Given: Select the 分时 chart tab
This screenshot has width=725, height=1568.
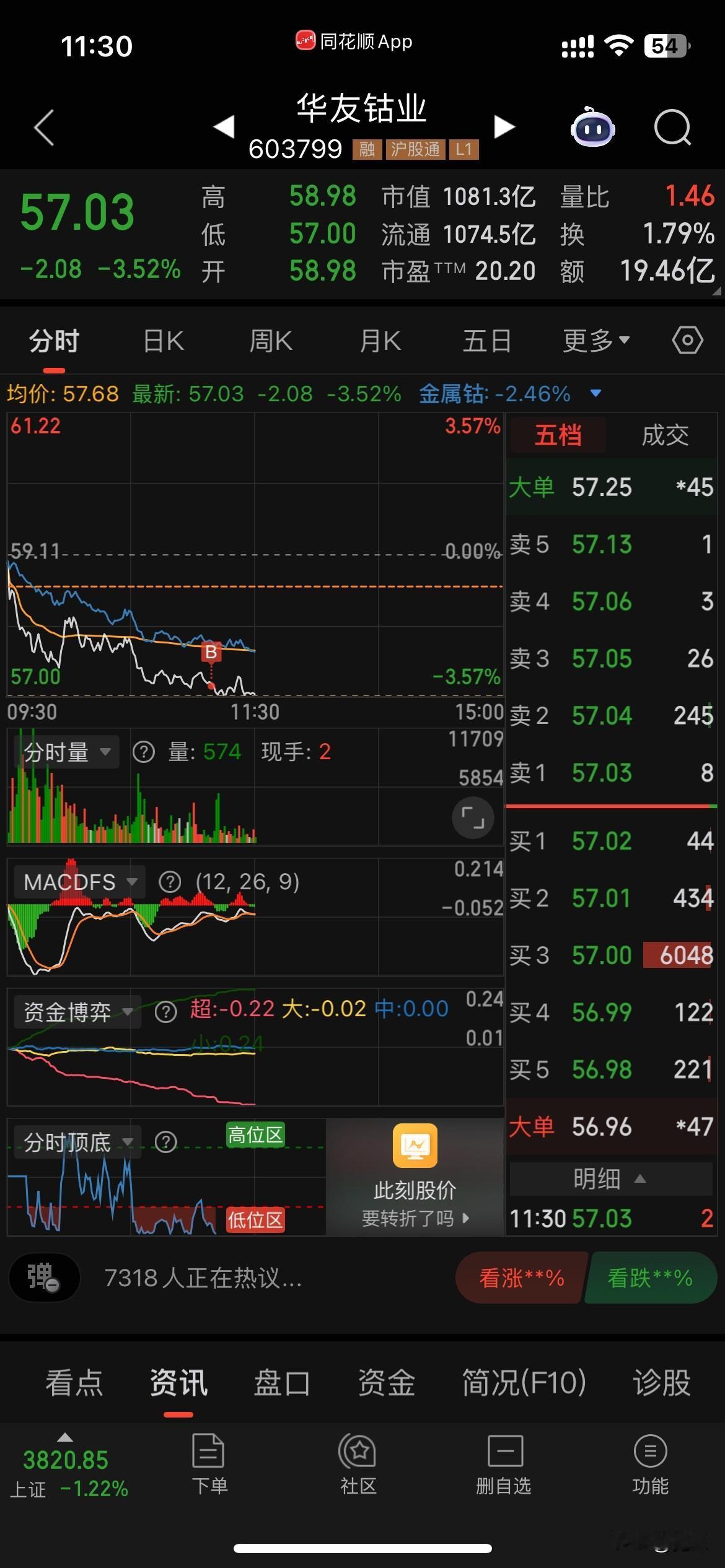Looking at the screenshot, I should click(x=54, y=341).
